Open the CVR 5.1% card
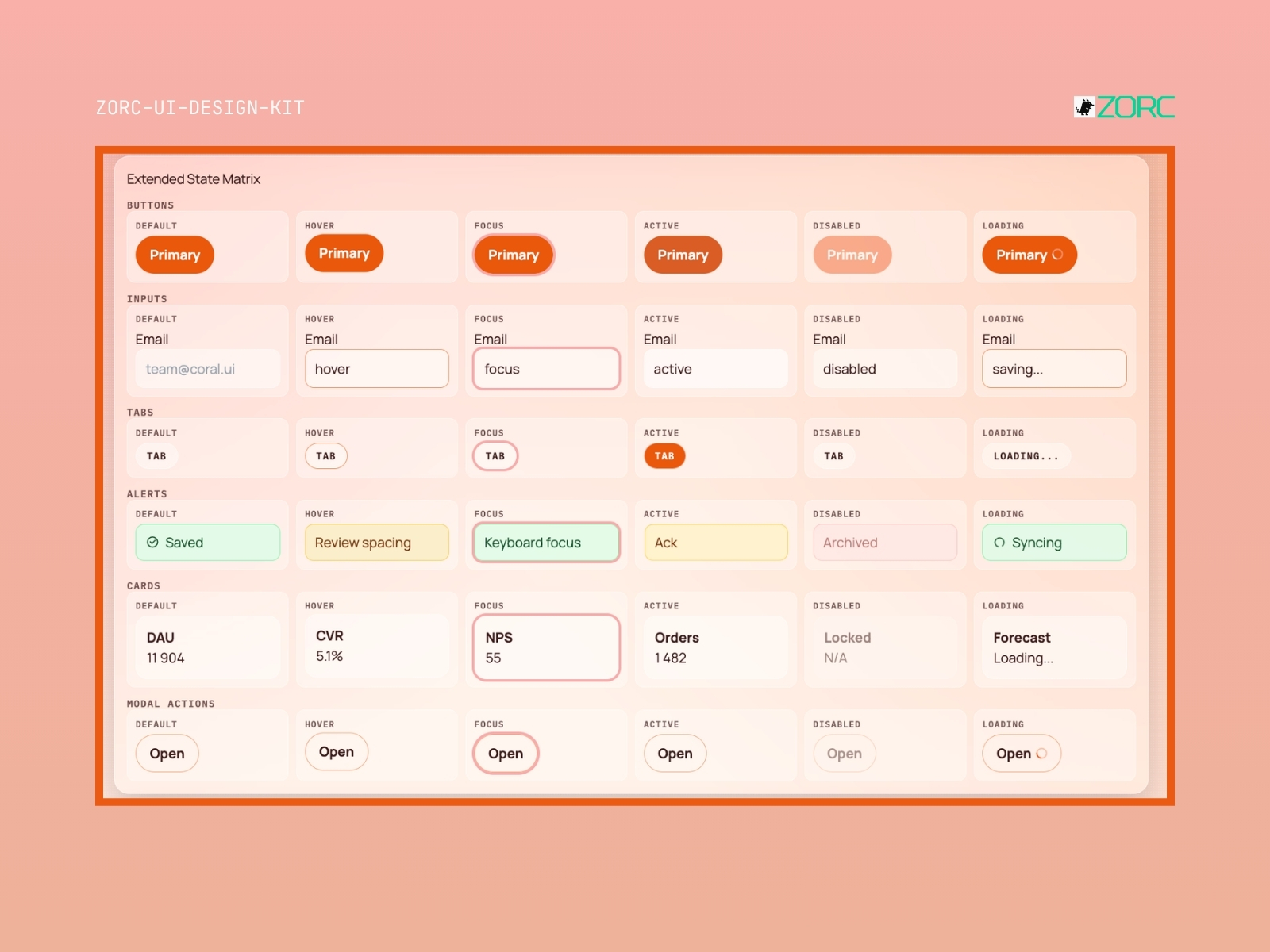Screen dimensions: 1270x952 [377, 646]
